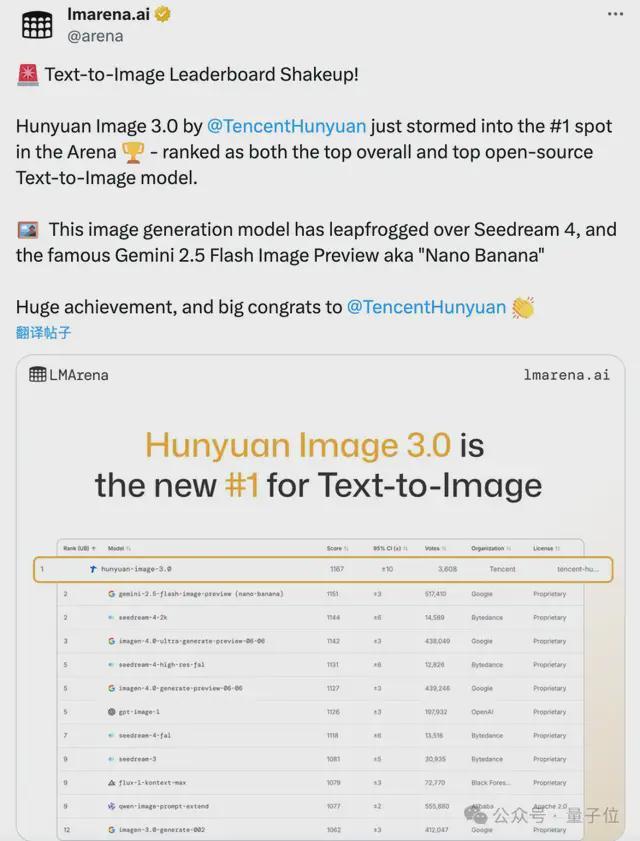
Task: Sort by the Organization column header
Action: 491,548
